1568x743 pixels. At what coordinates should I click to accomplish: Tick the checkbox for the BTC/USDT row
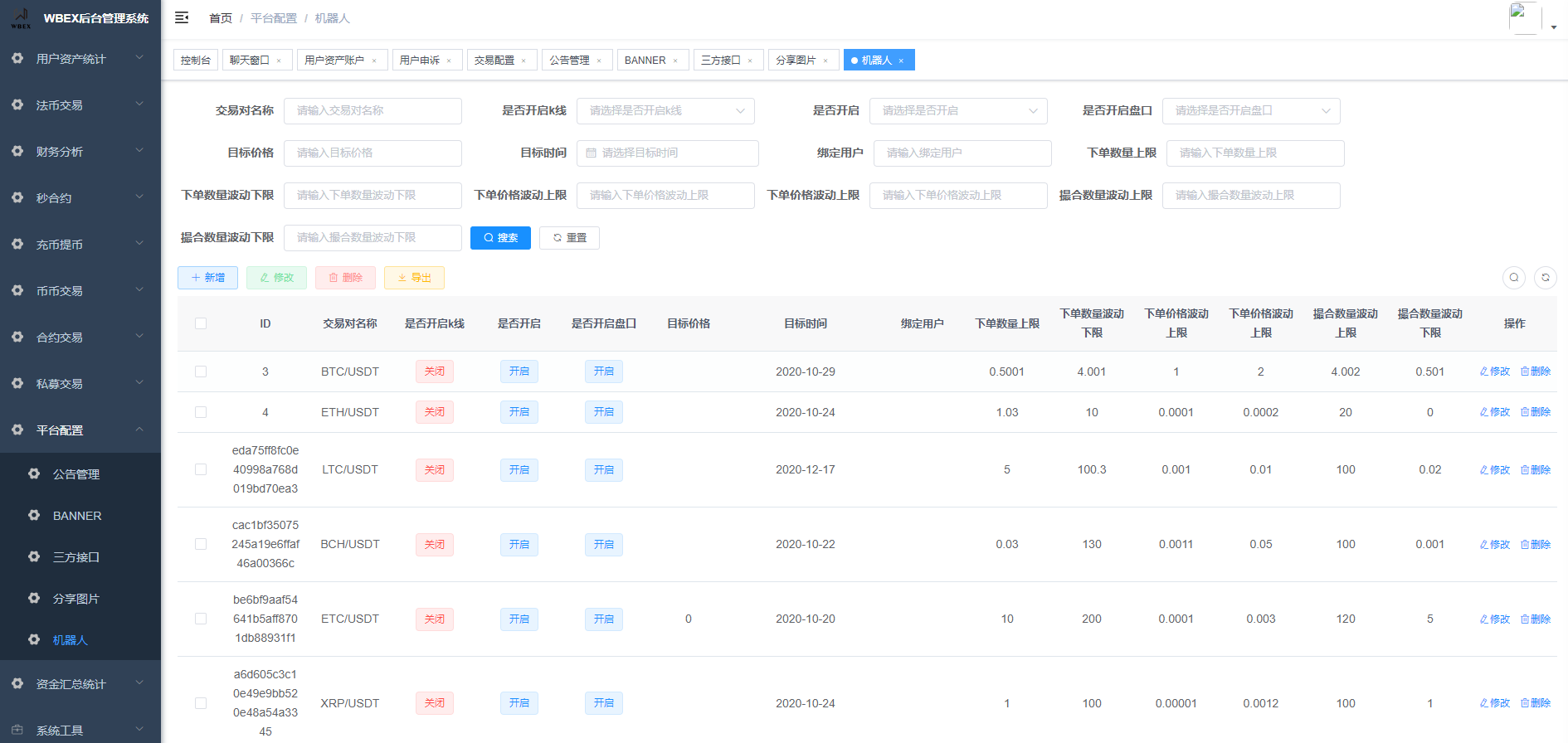[201, 371]
